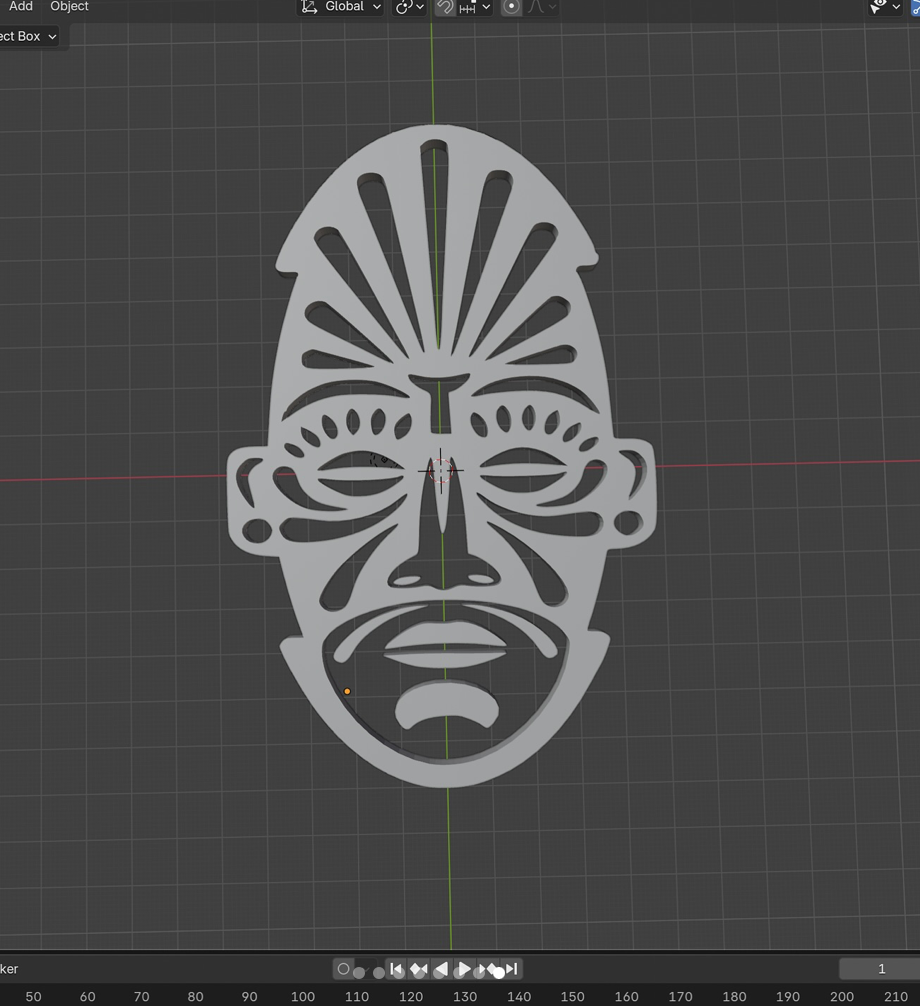Play the animation forward
The width and height of the screenshot is (920, 1006).
coord(464,969)
